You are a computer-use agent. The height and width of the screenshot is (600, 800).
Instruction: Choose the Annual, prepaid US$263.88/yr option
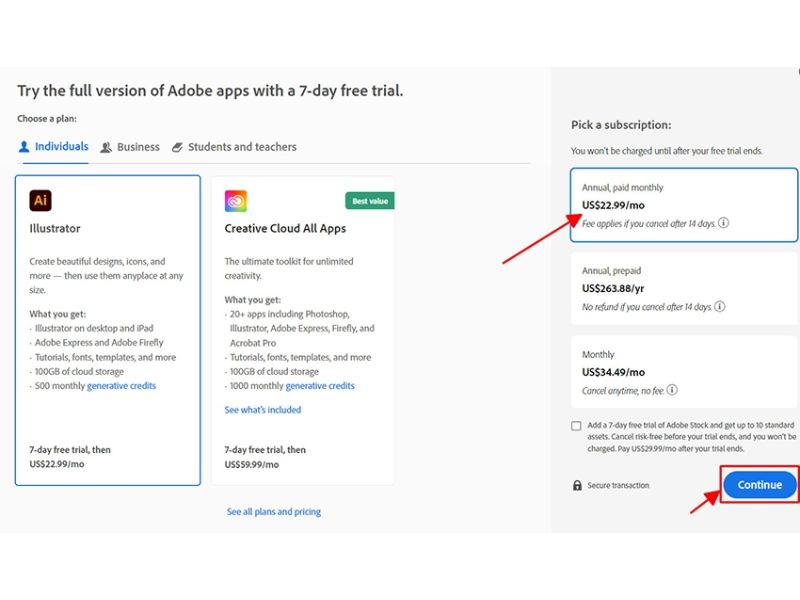684,288
